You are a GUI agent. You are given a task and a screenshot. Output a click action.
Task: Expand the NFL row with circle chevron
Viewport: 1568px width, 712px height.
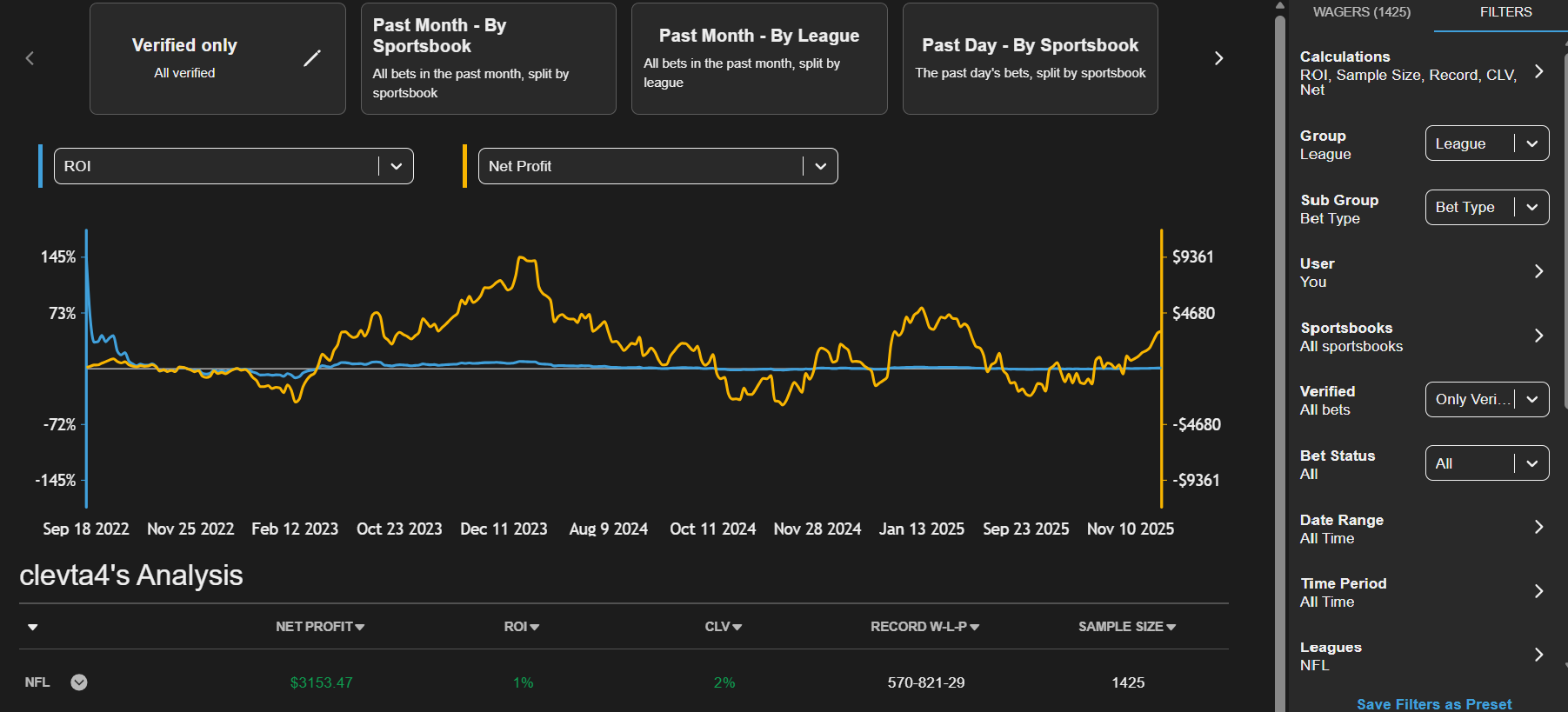tap(79, 682)
